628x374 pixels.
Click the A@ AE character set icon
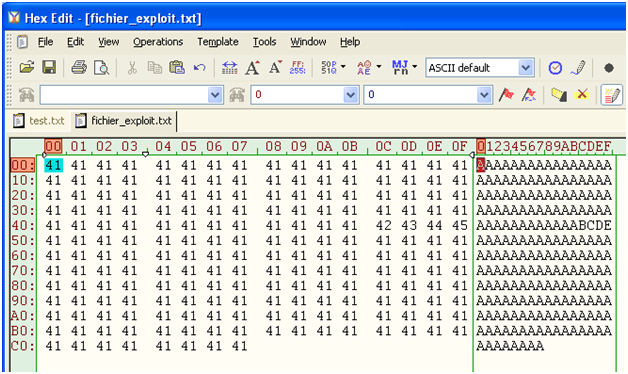coord(364,68)
